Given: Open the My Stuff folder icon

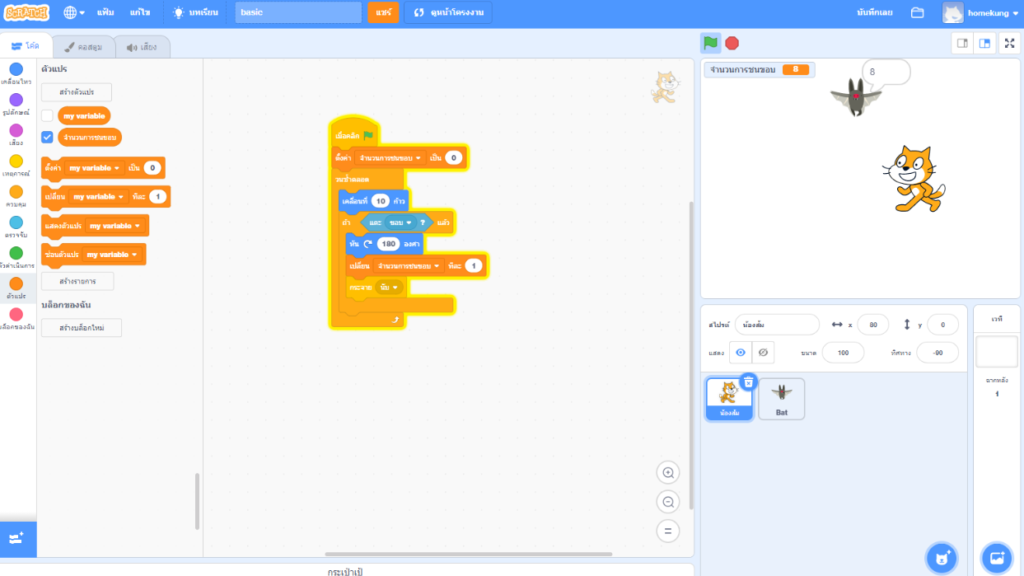Looking at the screenshot, I should tap(917, 13).
